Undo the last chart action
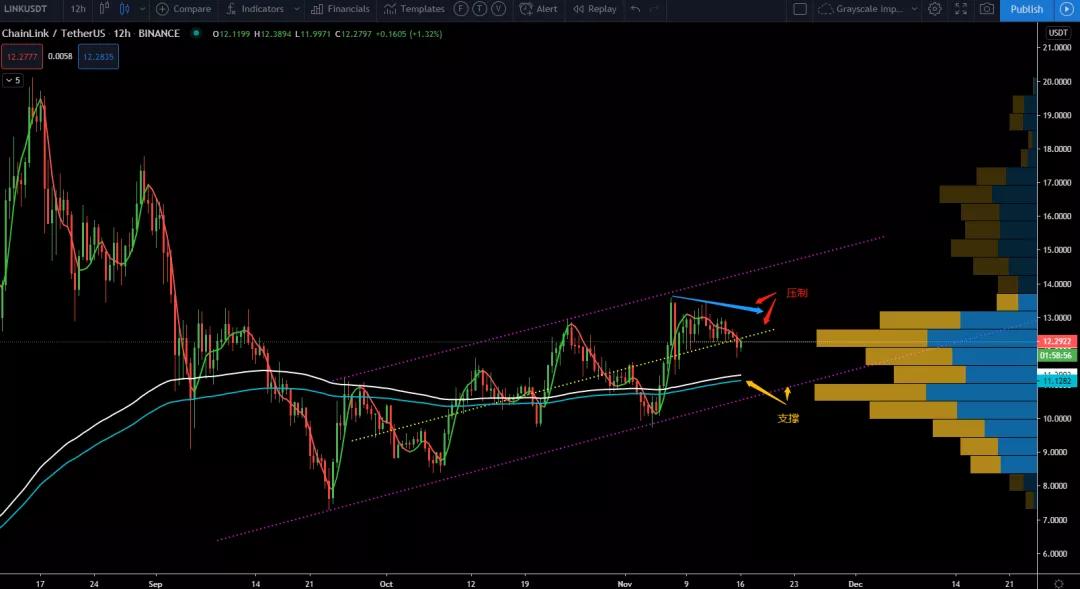Viewport: 1080px width, 589px height. coord(636,9)
